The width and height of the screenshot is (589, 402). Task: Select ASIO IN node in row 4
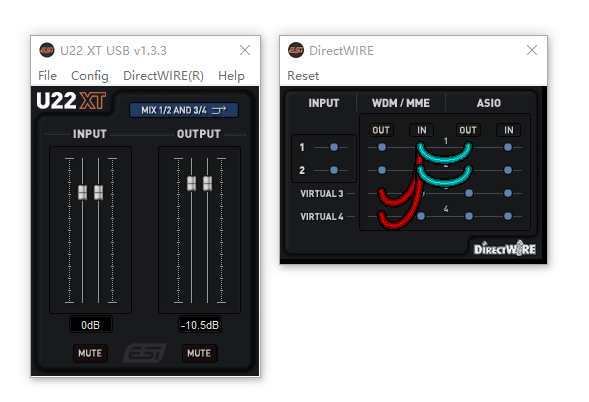click(508, 216)
